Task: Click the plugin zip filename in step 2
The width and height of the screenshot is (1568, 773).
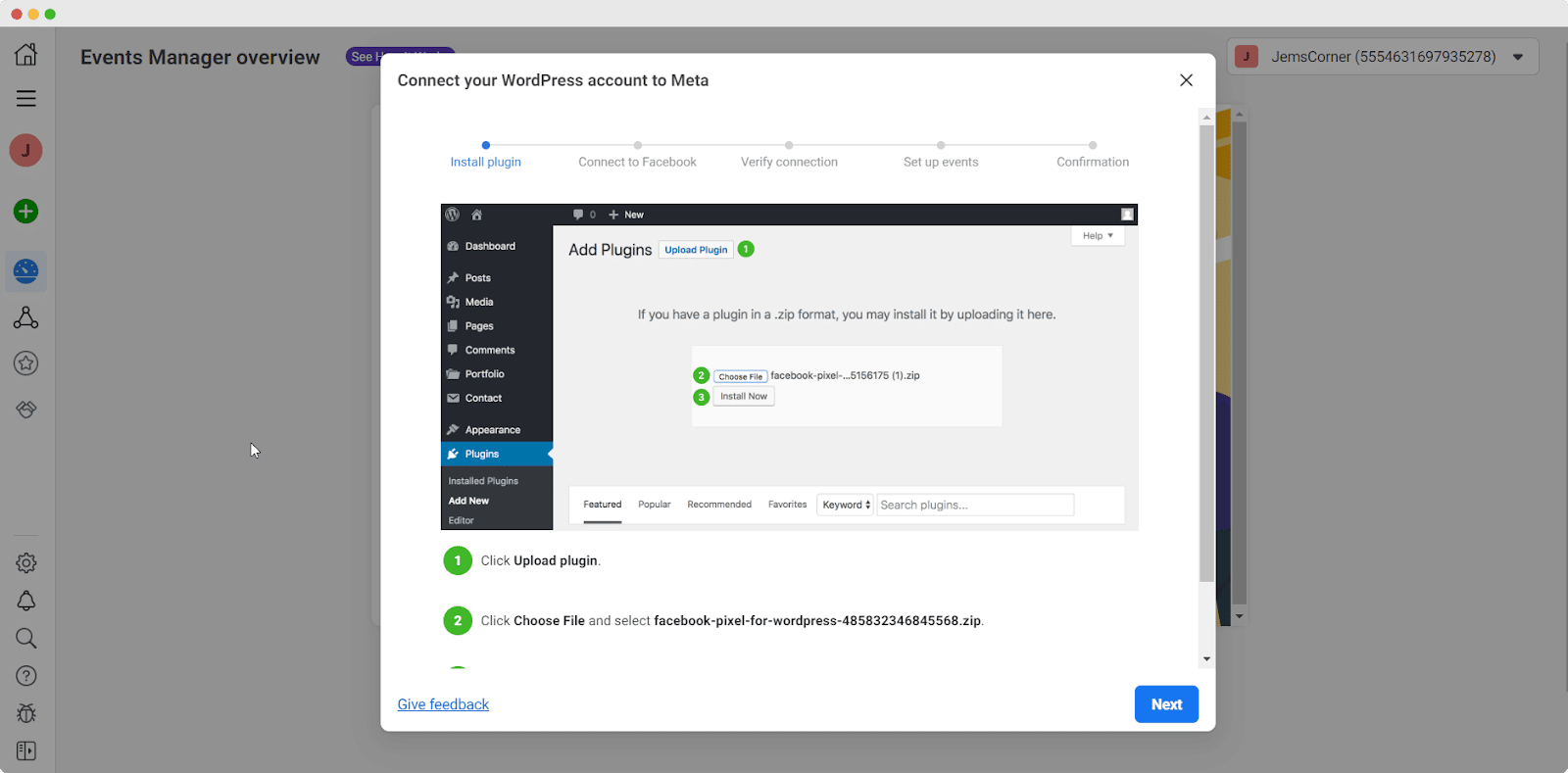Action: 817,620
